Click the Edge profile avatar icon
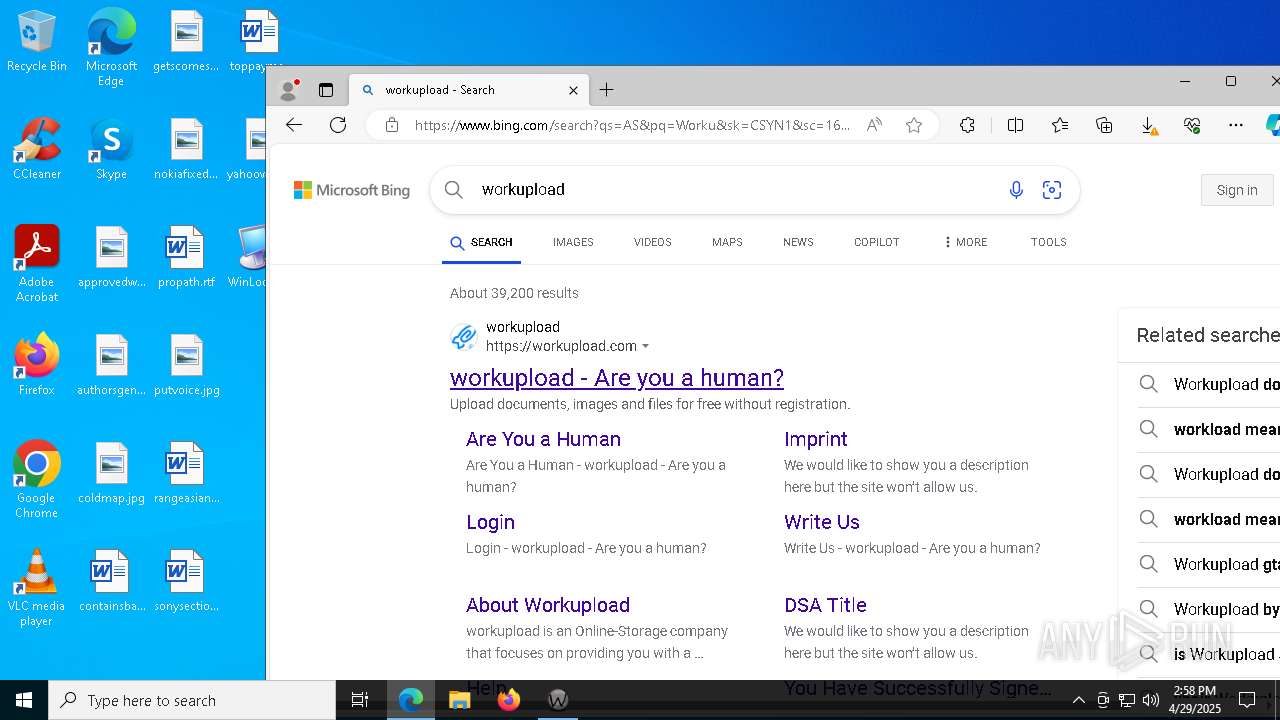Viewport: 1280px width, 720px height. (289, 90)
